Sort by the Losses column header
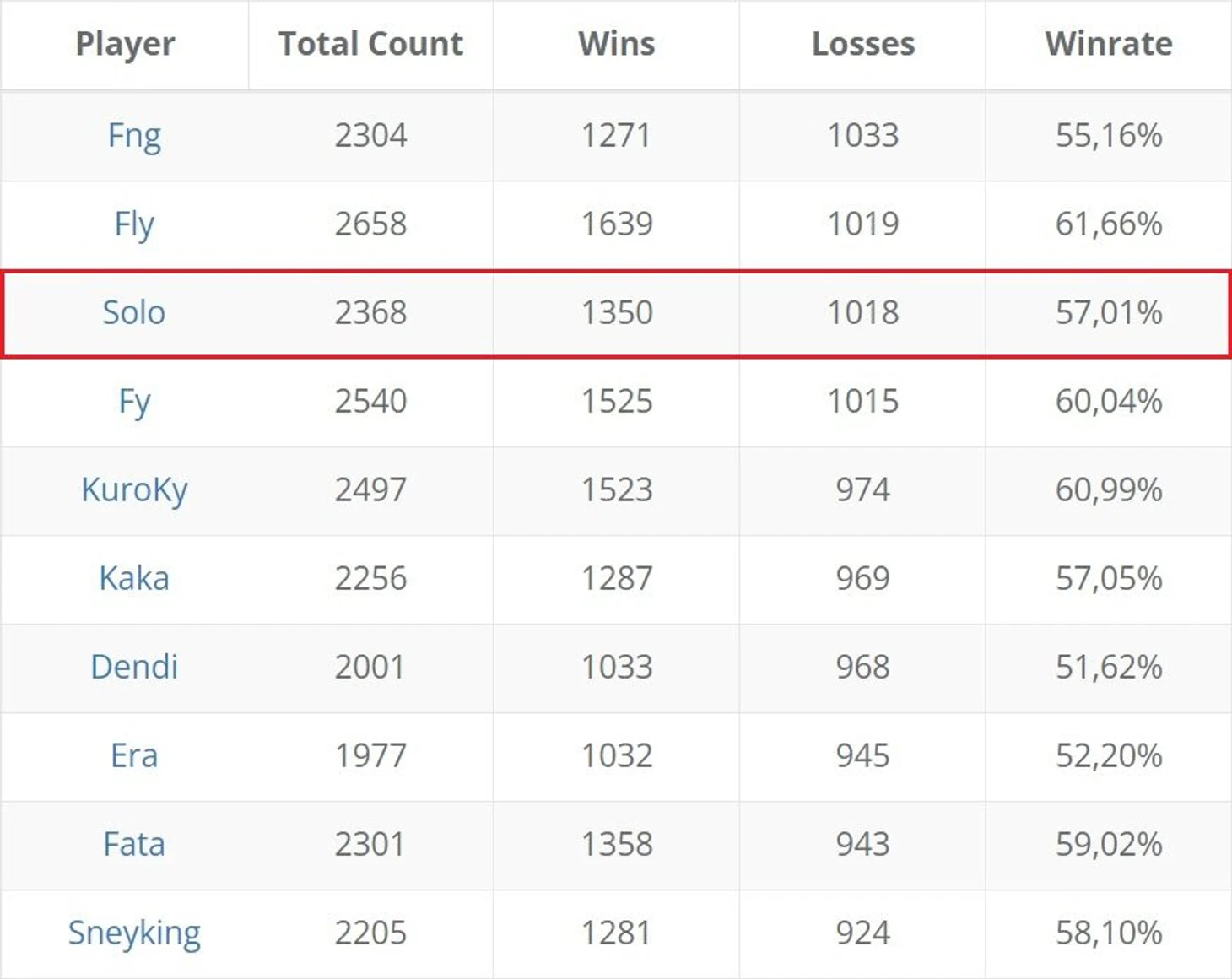The image size is (1232, 979). 862,44
